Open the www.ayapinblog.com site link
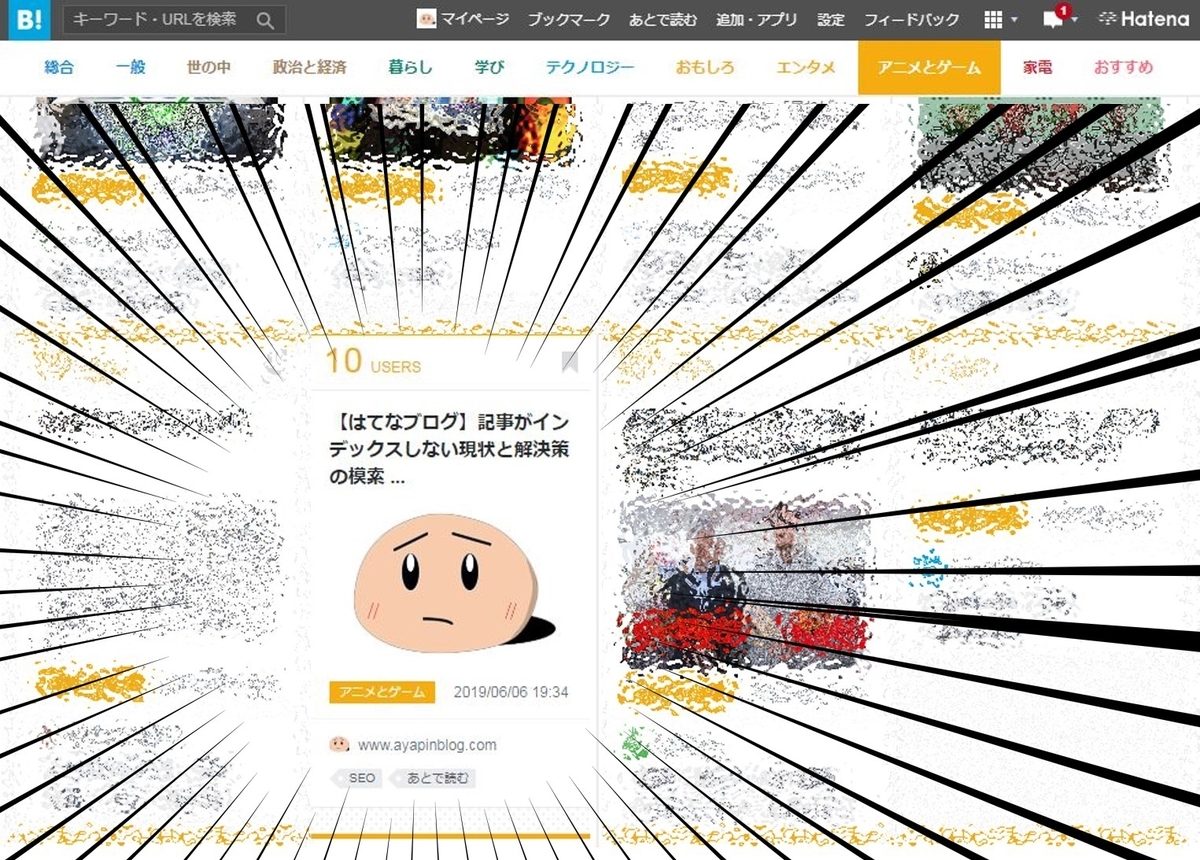This screenshot has width=1200, height=860. tap(427, 745)
